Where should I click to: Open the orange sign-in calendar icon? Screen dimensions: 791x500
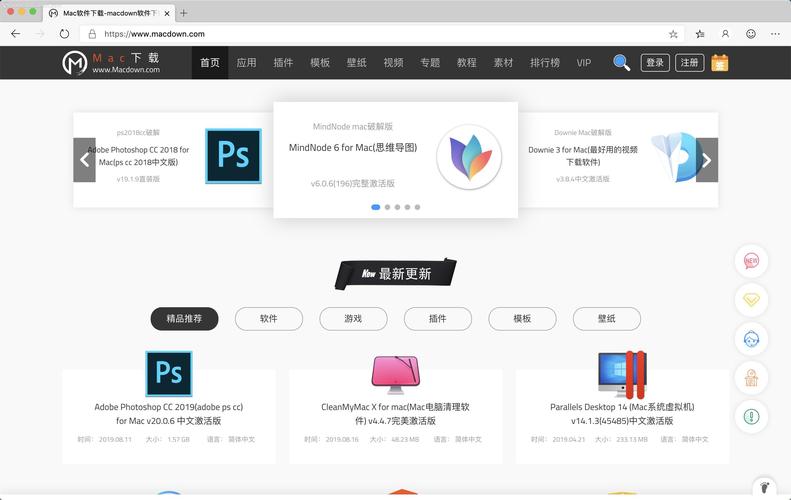(x=720, y=63)
